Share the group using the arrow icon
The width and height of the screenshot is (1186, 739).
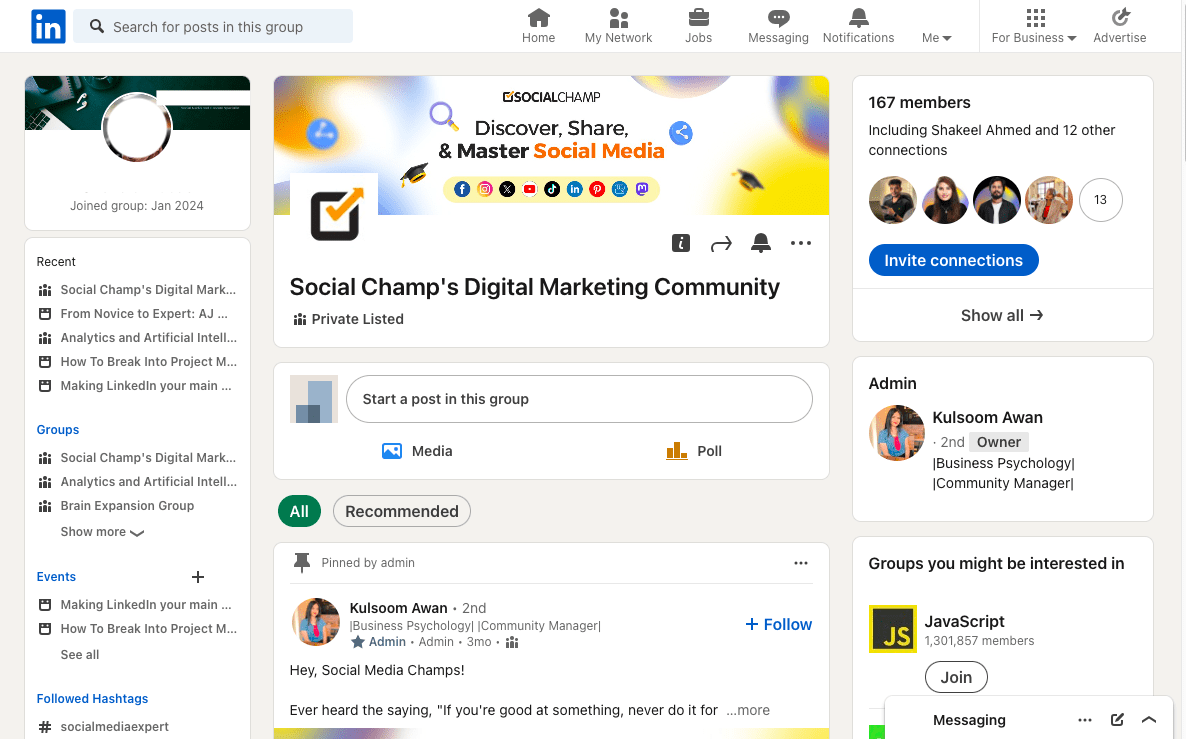click(x=721, y=242)
